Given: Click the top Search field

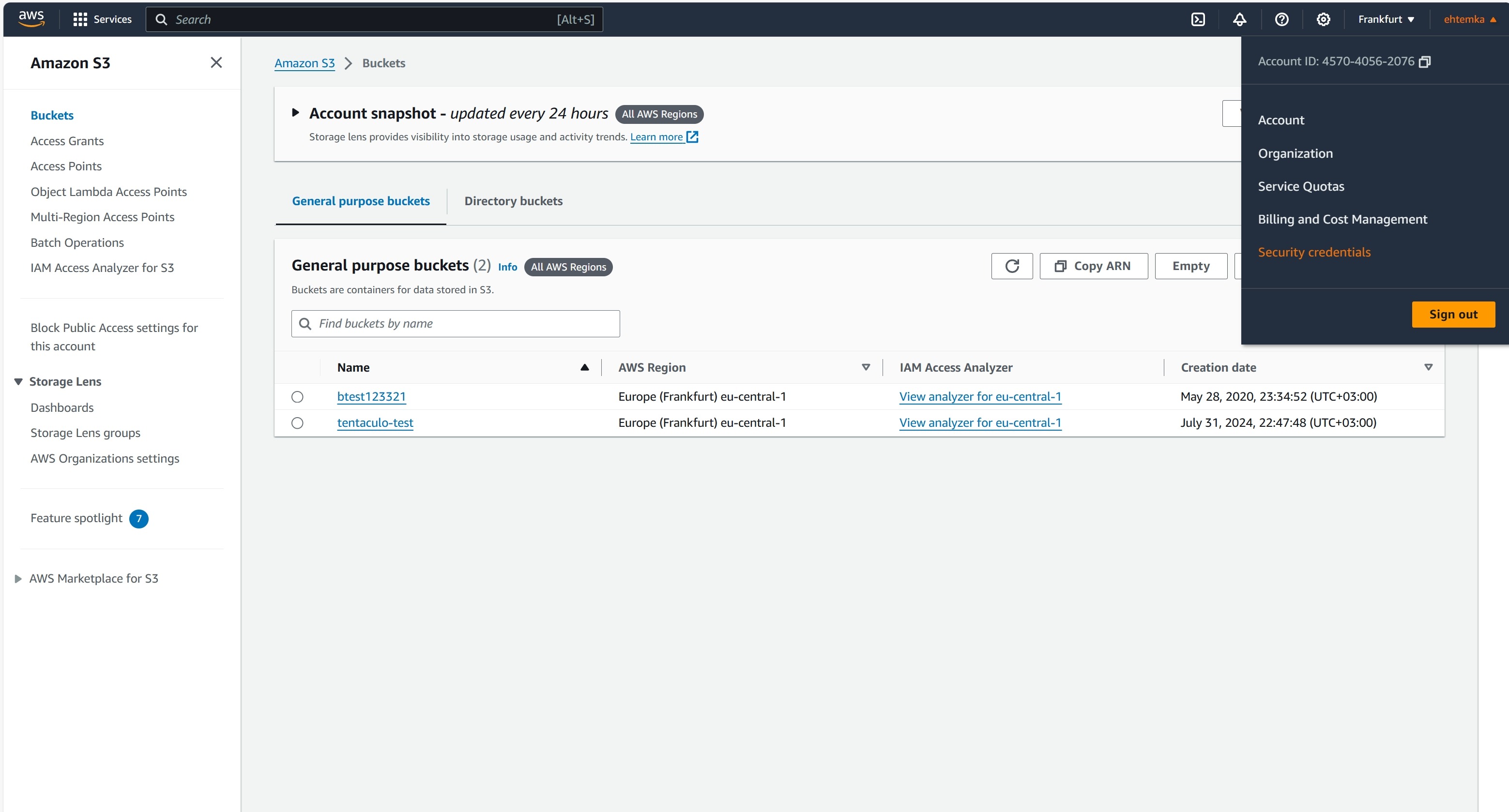Looking at the screenshot, I should pyautogui.click(x=374, y=19).
